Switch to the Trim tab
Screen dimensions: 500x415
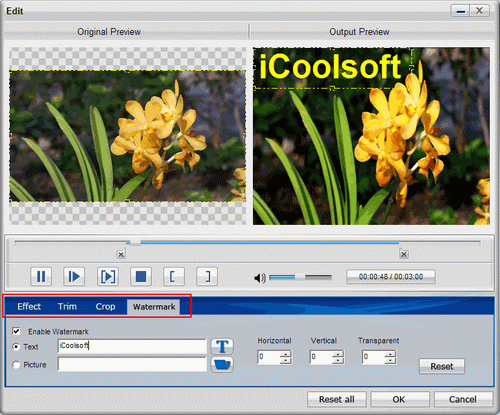(67, 306)
